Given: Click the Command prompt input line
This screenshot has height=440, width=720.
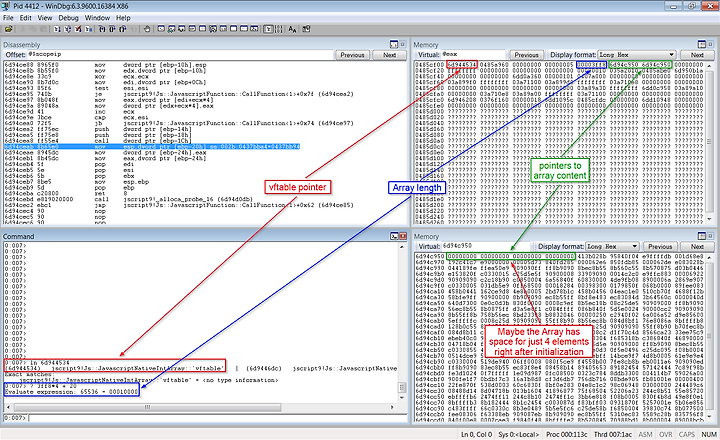Looking at the screenshot, I should click(217, 418).
